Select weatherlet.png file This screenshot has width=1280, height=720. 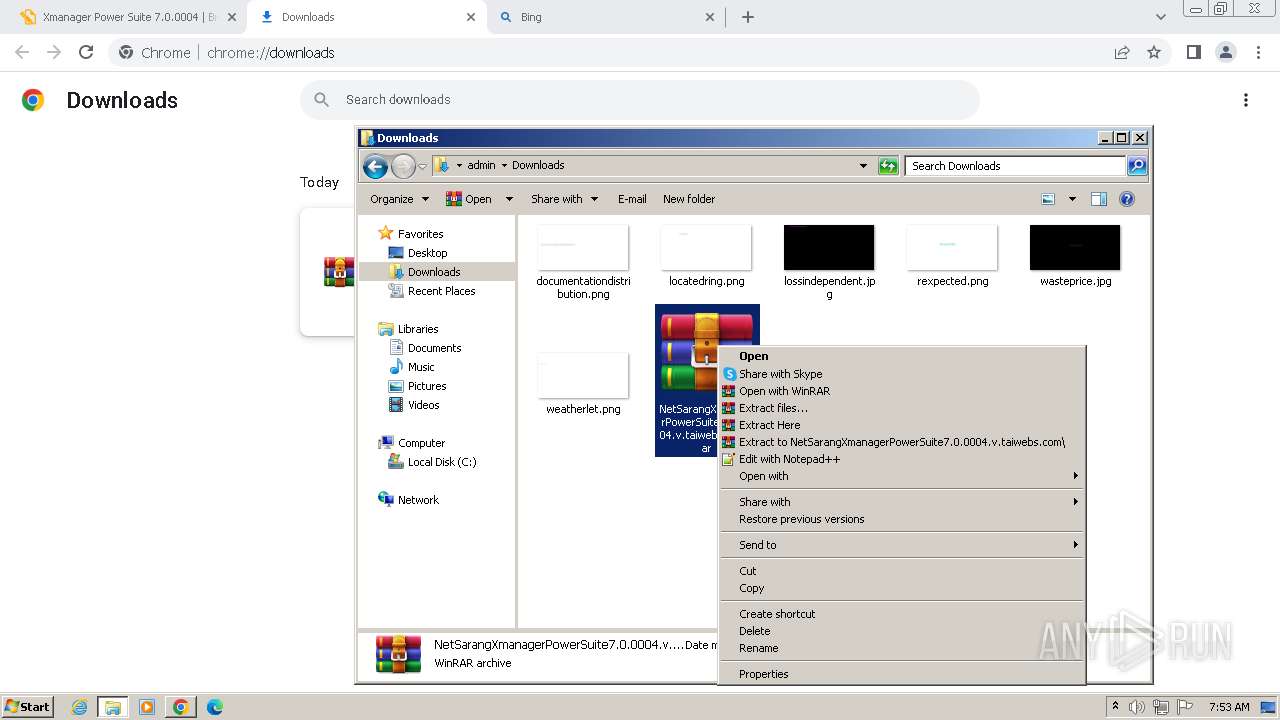pos(583,384)
